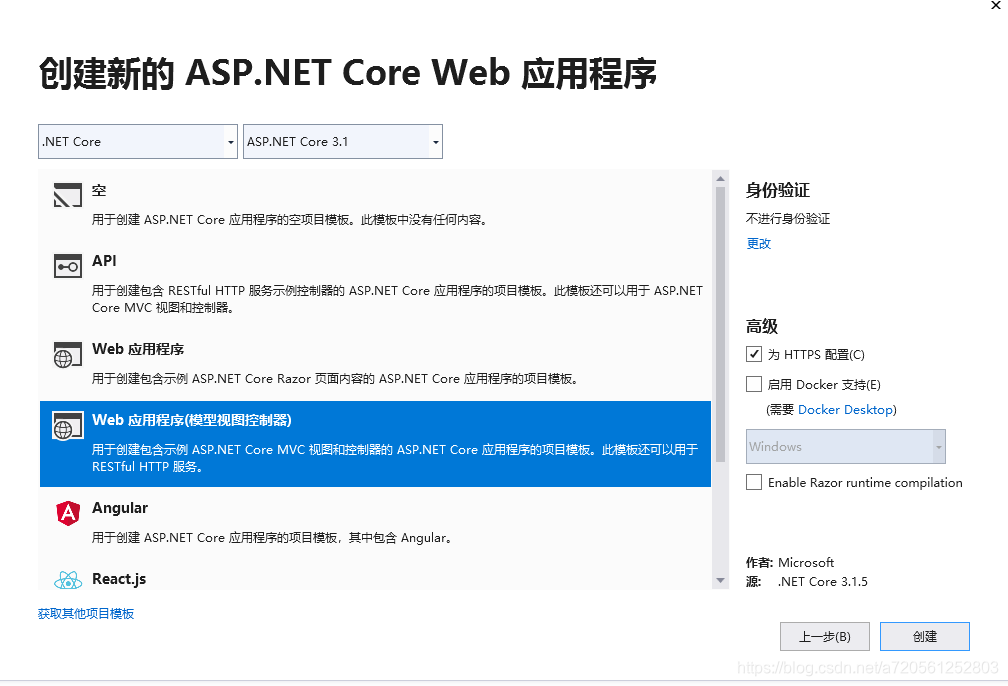
Task: Click the 上一步(B) button
Action: [825, 636]
